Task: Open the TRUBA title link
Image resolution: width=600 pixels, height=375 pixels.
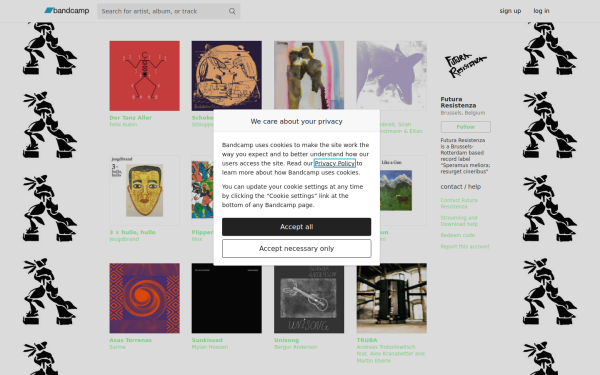Action: (367, 340)
